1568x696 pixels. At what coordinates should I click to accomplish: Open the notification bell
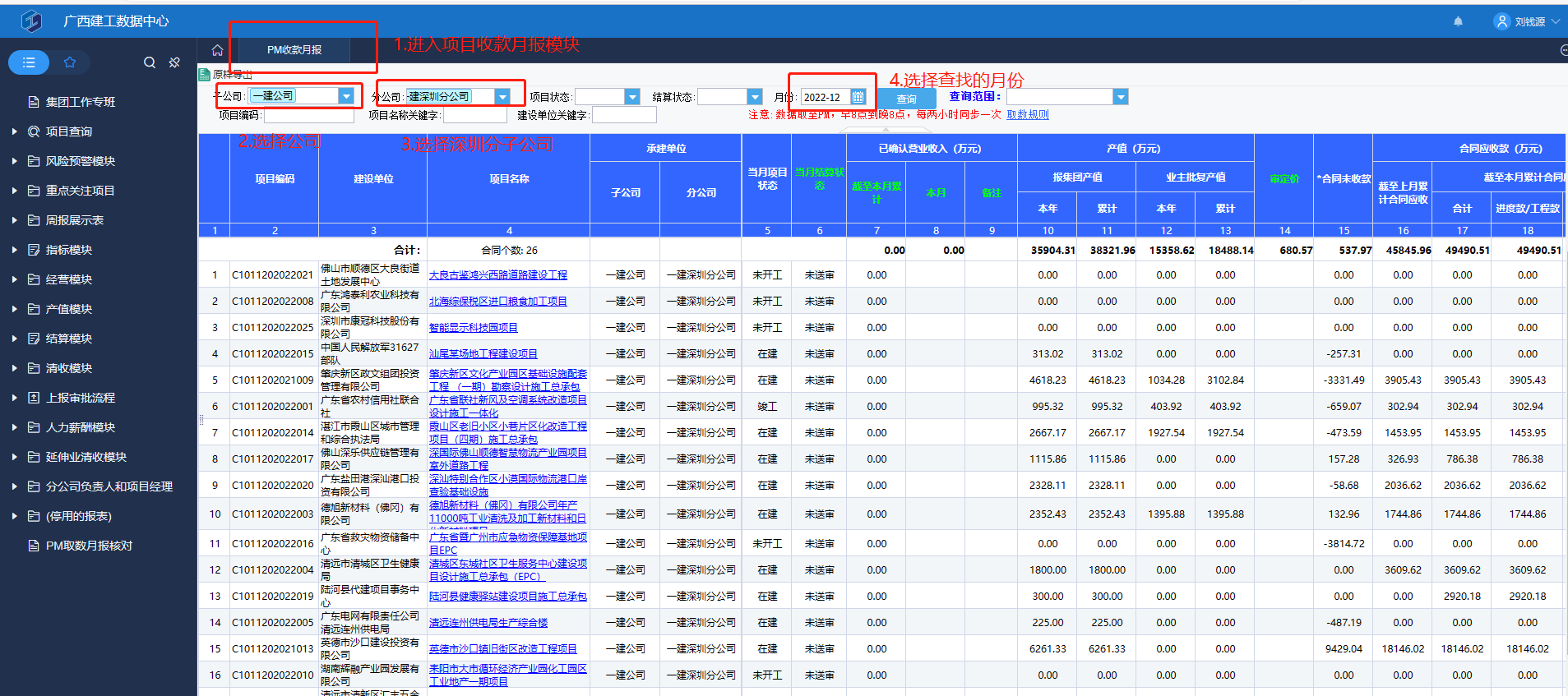coord(1458,21)
